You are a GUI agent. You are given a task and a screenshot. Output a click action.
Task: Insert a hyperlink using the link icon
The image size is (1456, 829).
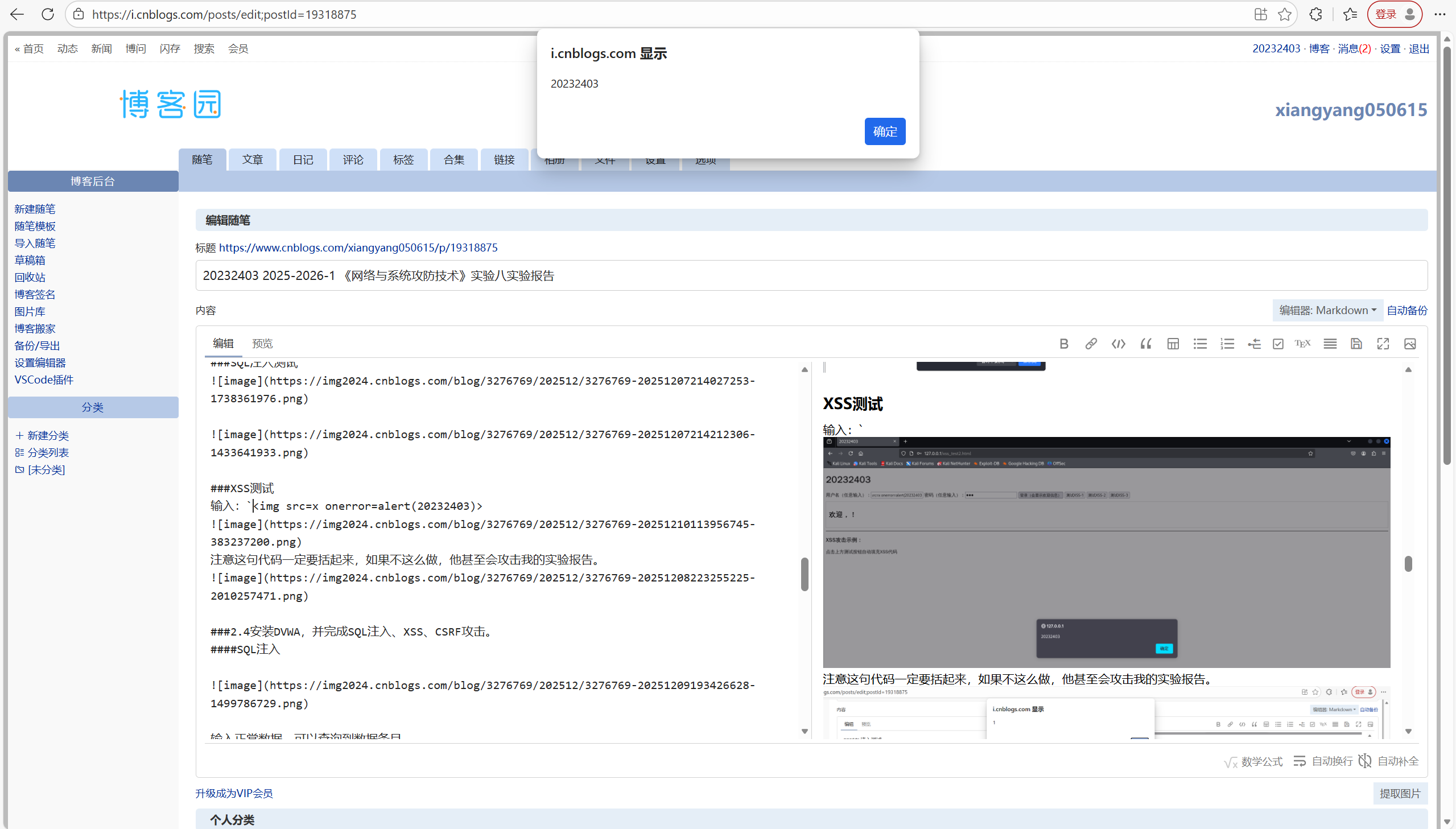click(1091, 344)
